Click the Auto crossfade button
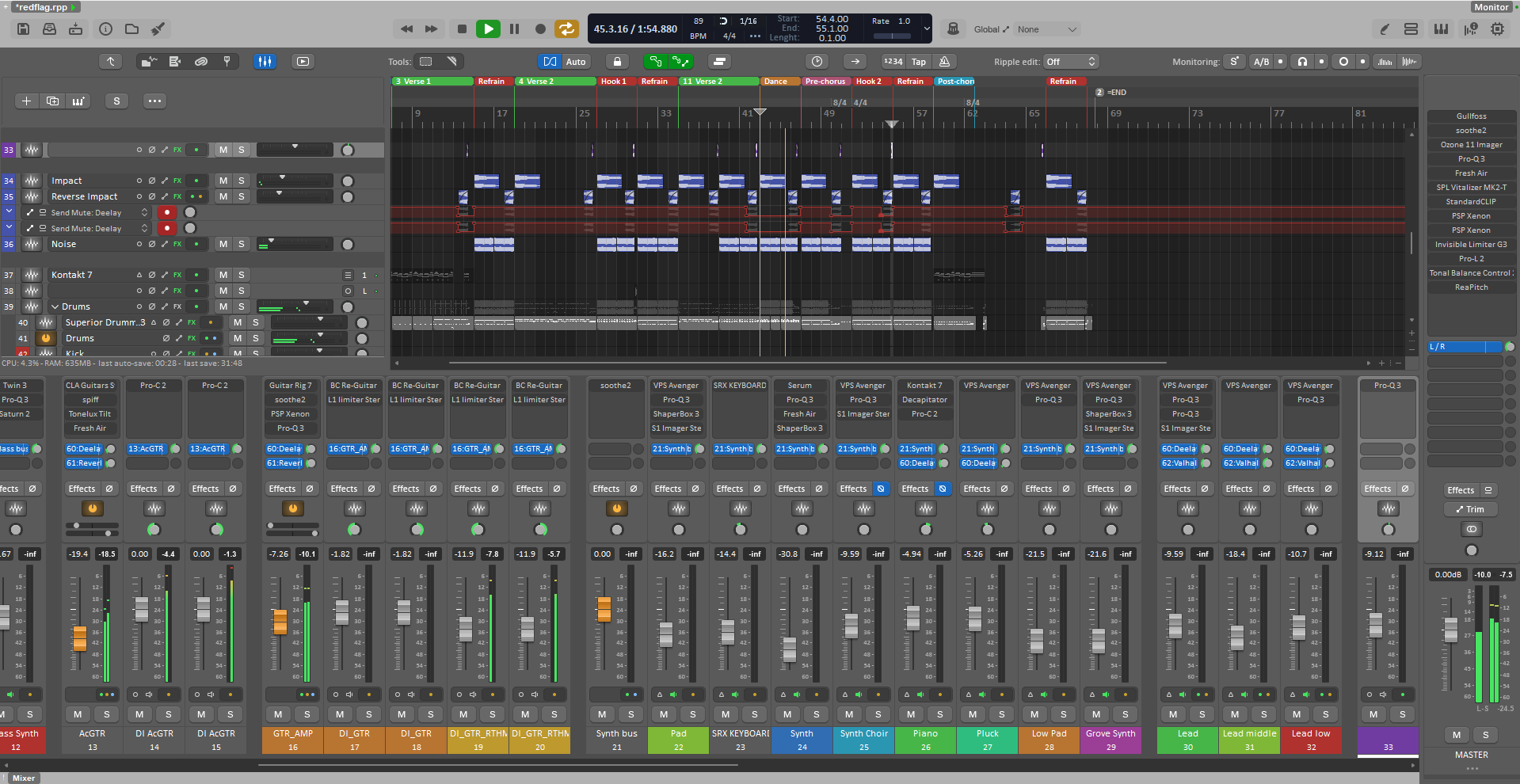The width and height of the screenshot is (1520, 784). [576, 62]
